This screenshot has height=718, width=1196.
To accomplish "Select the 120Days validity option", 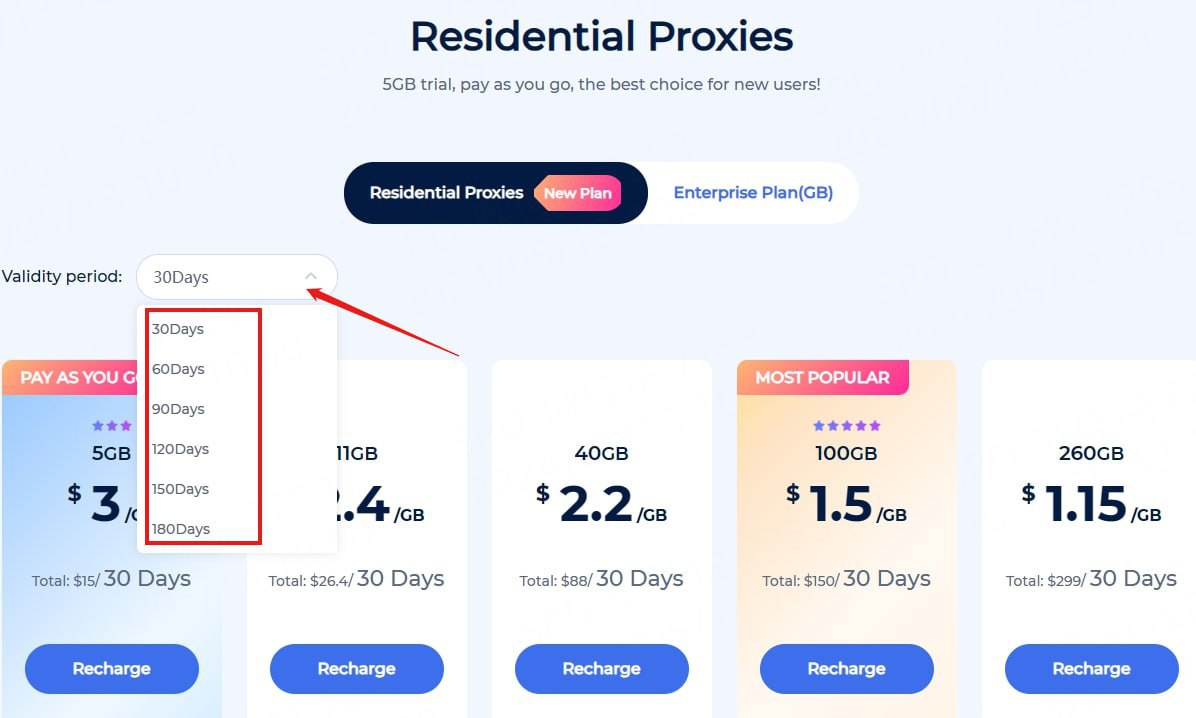I will point(180,449).
